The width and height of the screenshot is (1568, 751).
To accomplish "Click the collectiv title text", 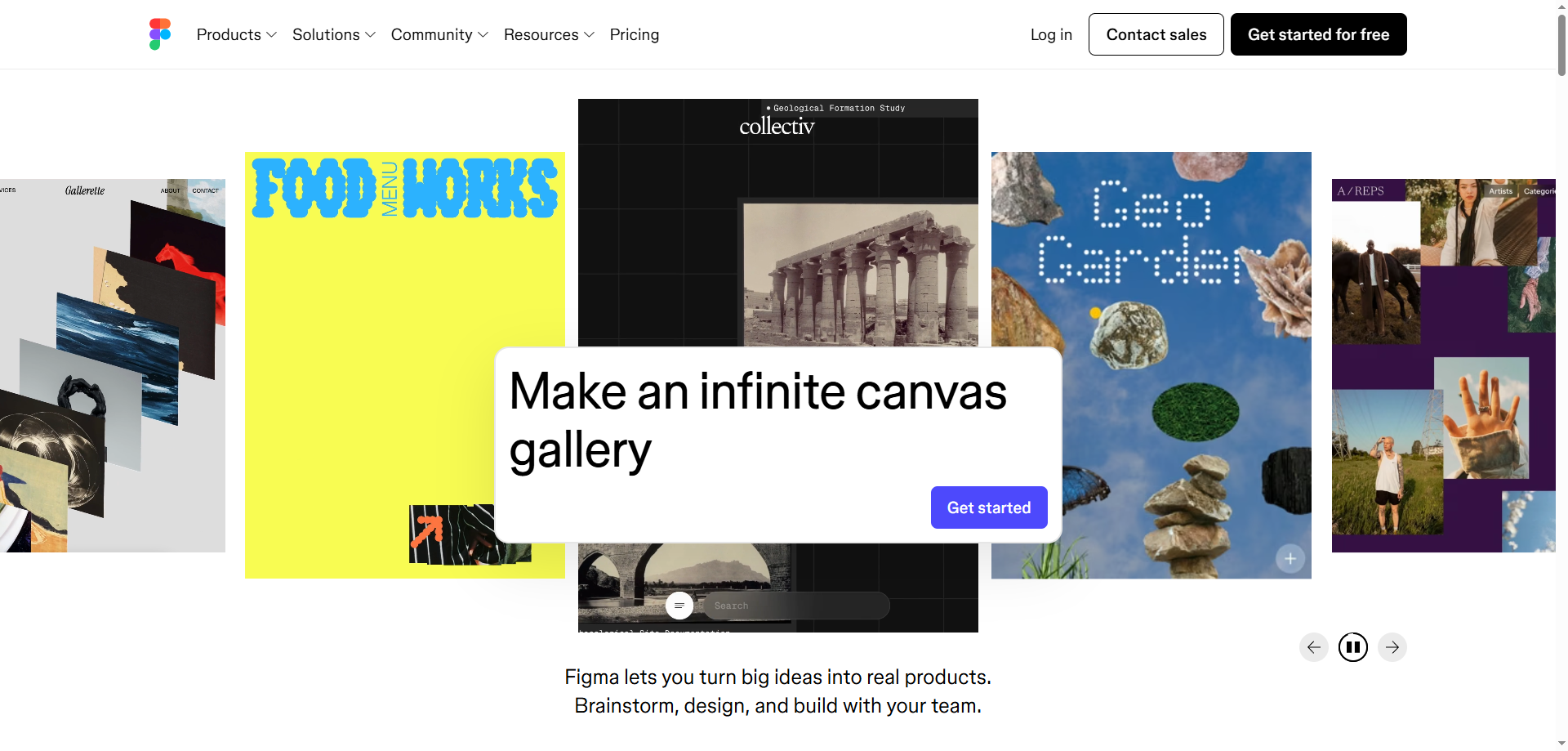I will click(x=777, y=127).
